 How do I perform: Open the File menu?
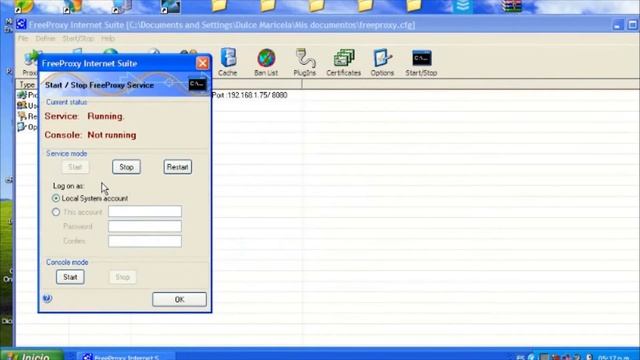23,38
